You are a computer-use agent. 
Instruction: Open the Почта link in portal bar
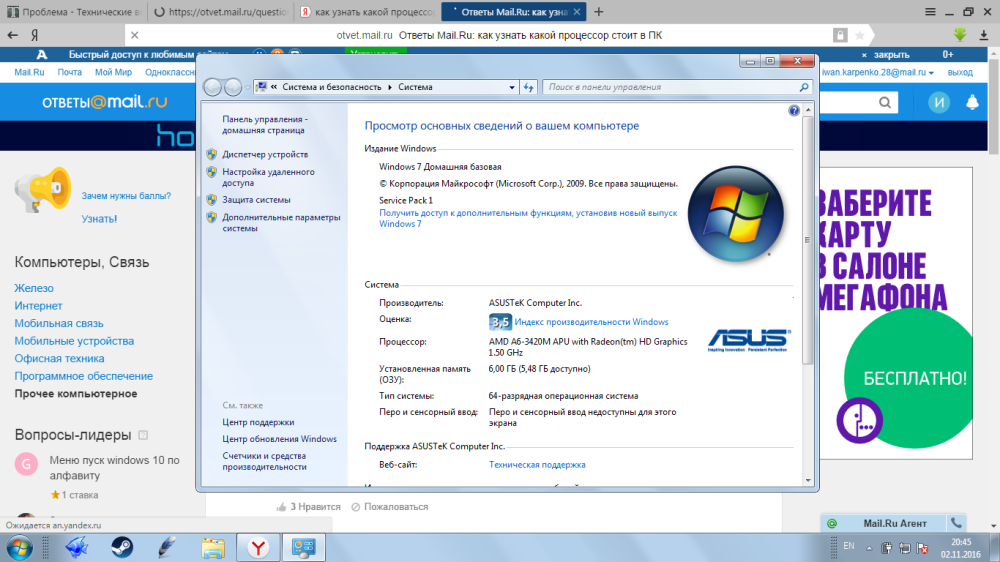tap(70, 72)
